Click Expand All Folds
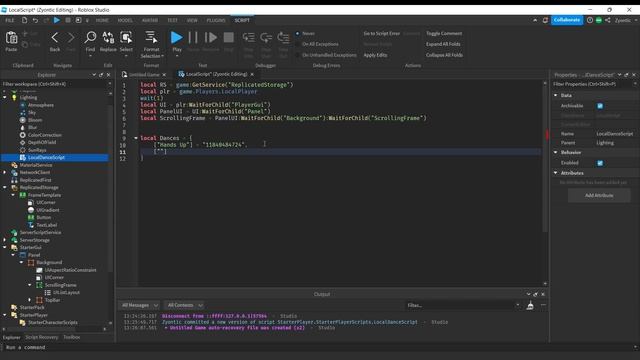 tap(443, 44)
